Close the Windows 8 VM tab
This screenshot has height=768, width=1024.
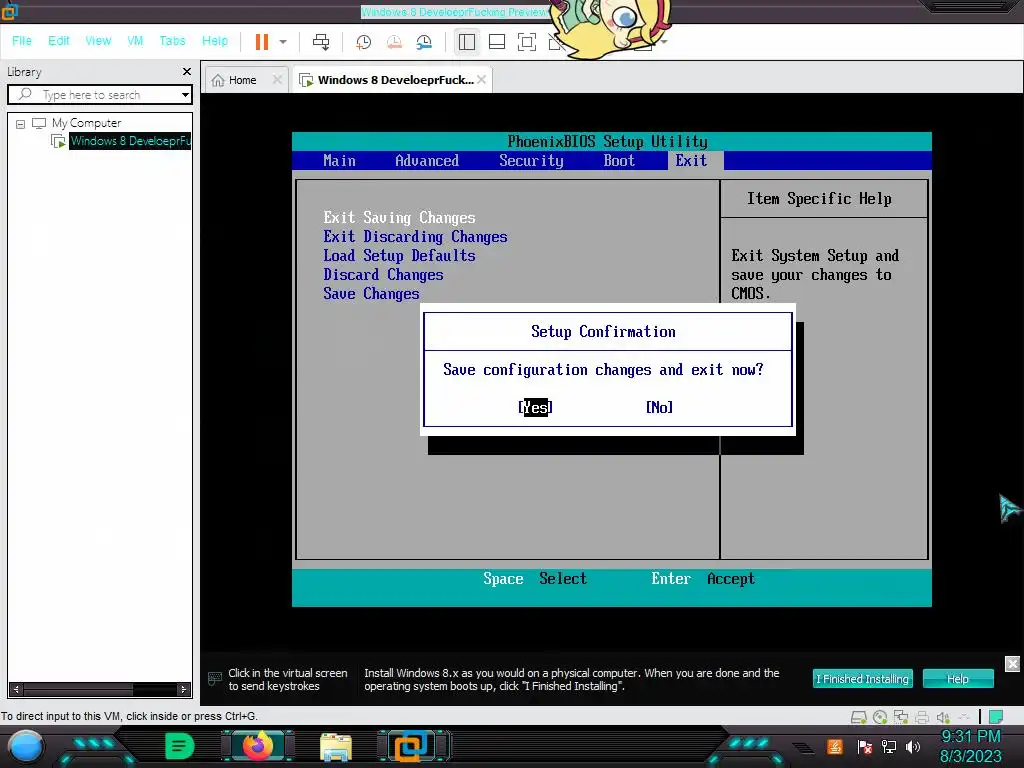[481, 80]
